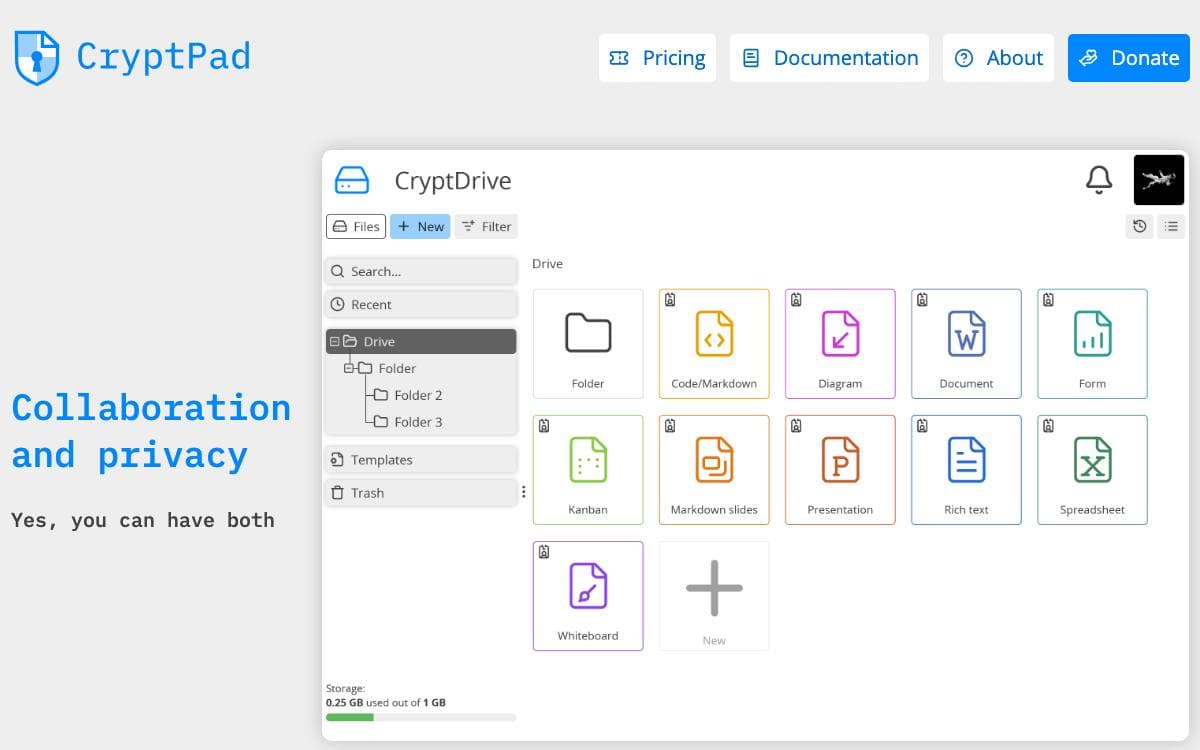
Task: Click lock badge on Diagram tile
Action: pos(796,300)
